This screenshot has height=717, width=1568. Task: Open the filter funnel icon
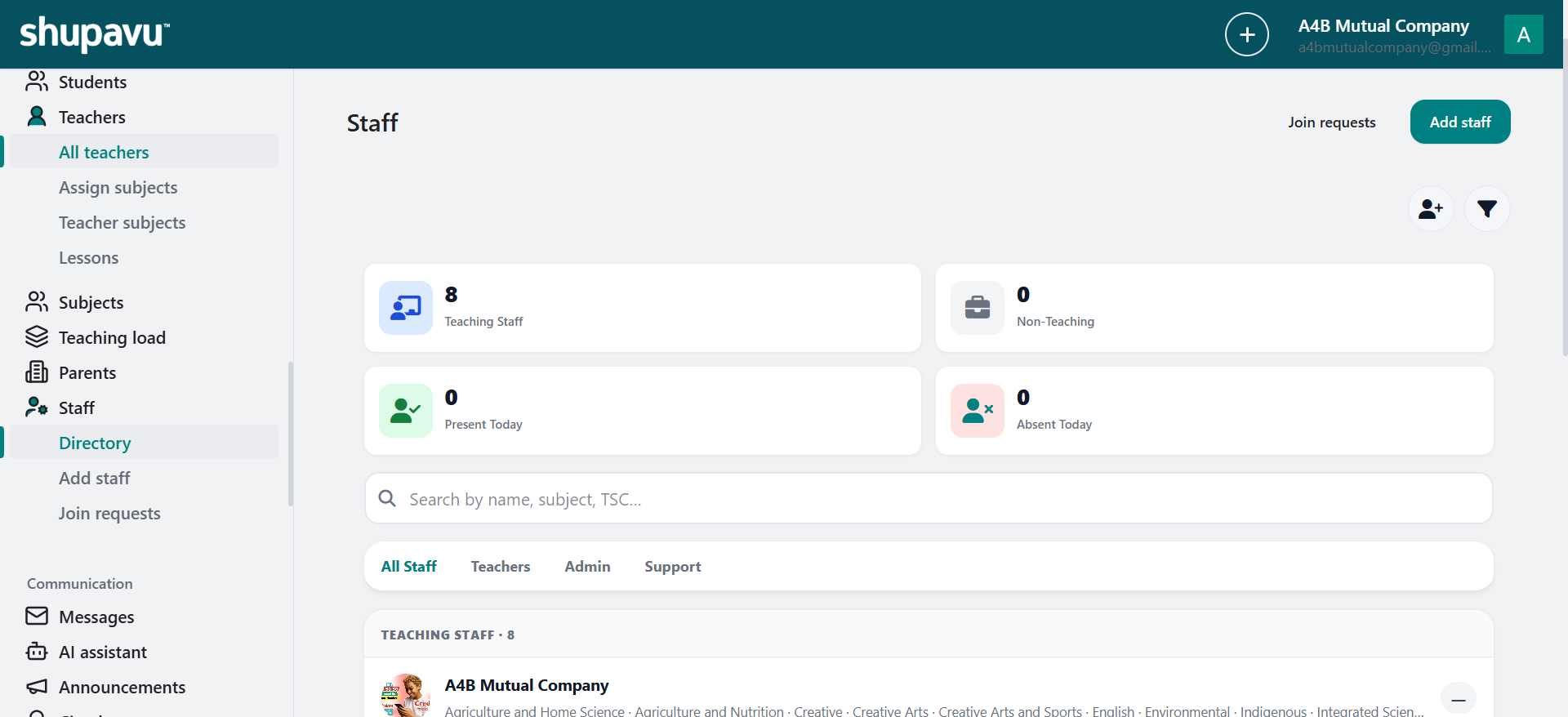tap(1487, 209)
